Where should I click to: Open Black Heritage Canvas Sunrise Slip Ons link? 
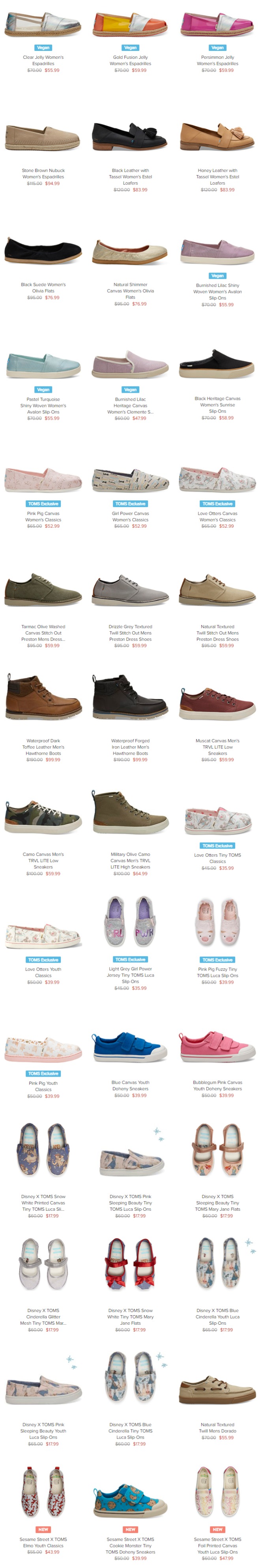point(217,404)
